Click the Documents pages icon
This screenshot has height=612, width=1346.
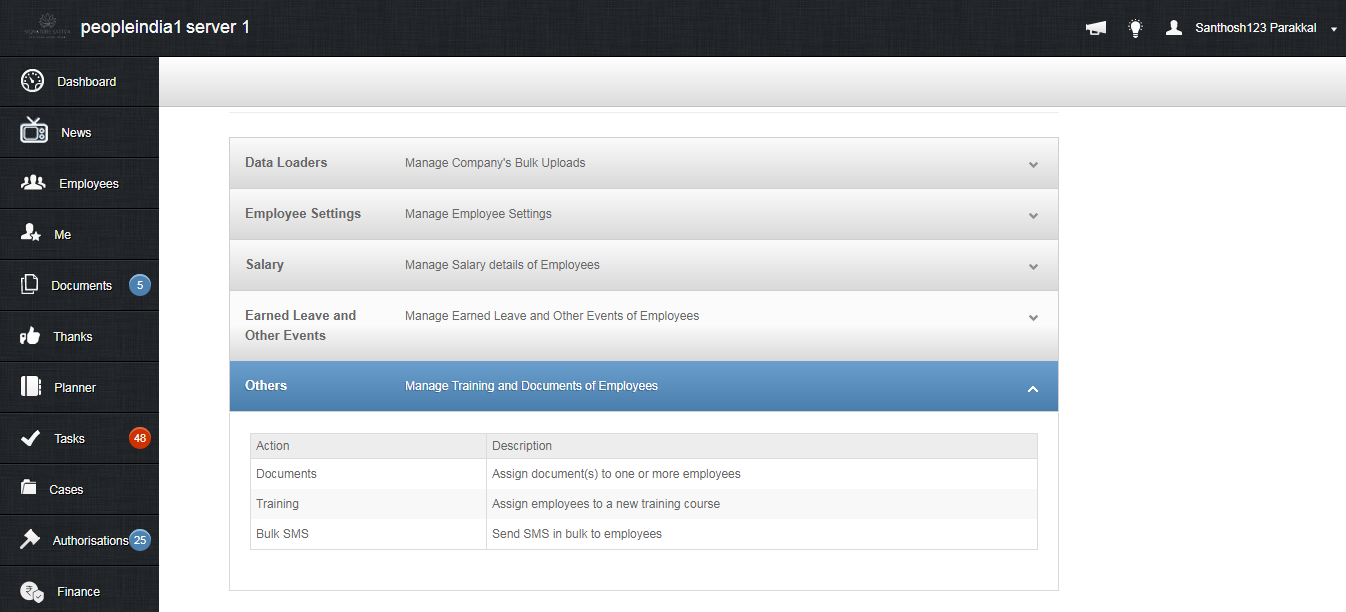pyautogui.click(x=29, y=285)
